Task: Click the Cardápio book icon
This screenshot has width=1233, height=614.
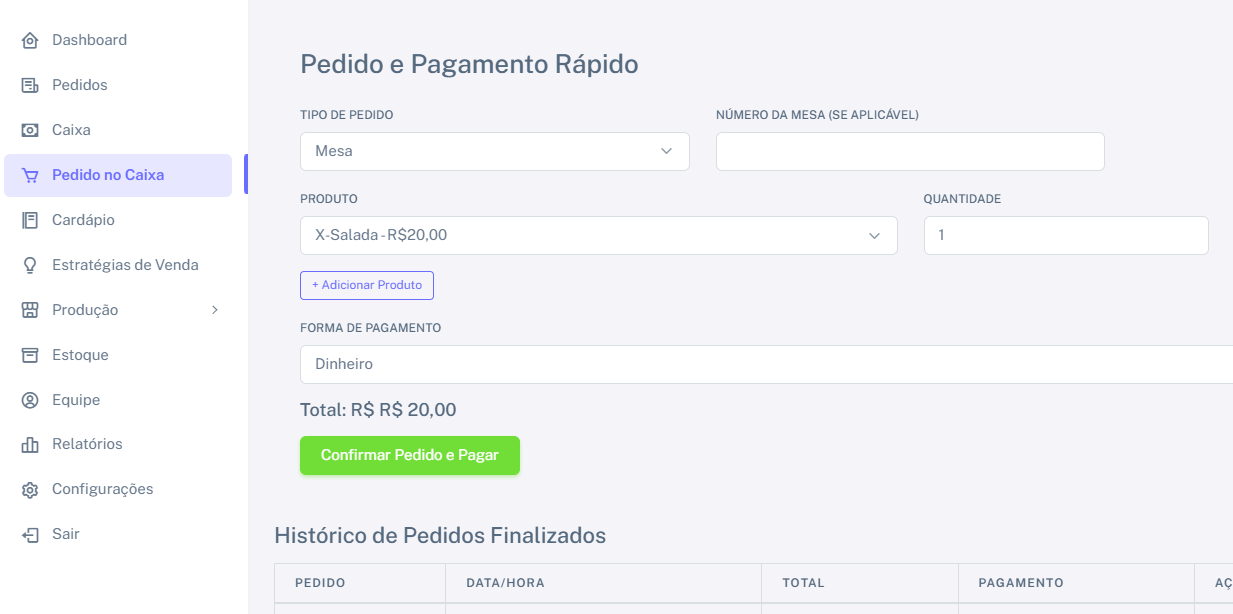Action: tap(30, 220)
